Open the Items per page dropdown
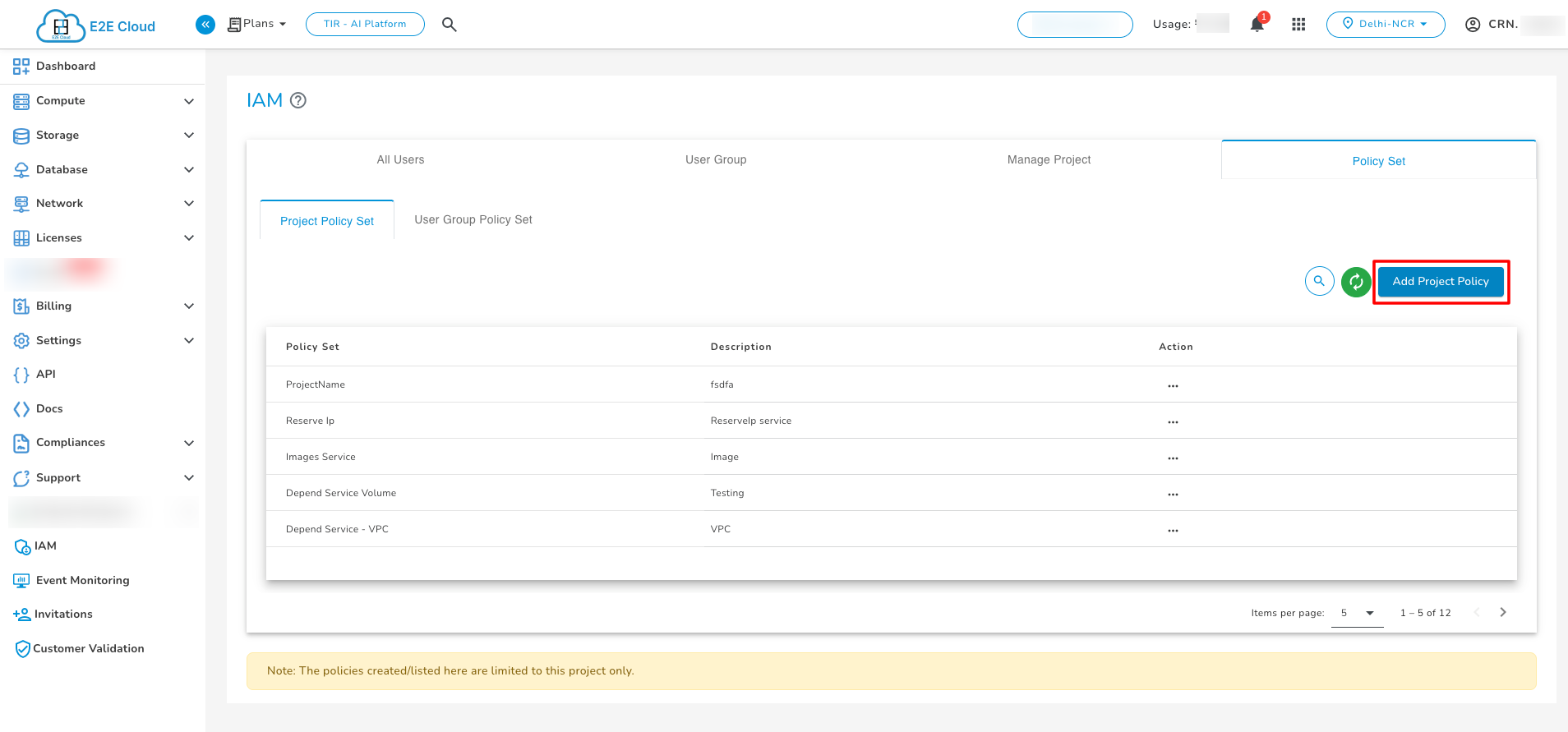Image resolution: width=1568 pixels, height=732 pixels. click(x=1357, y=614)
